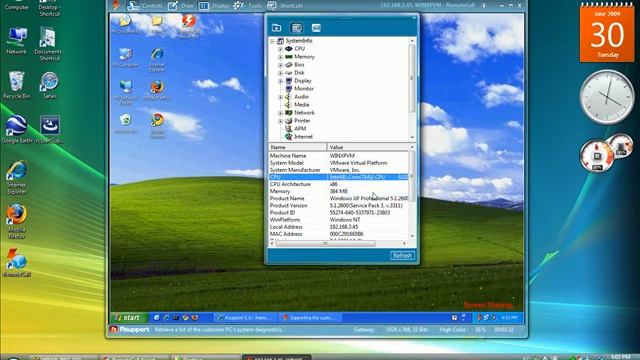
Task: Click the folder icon in the SystemInfo panel toolbar
Action: [x=276, y=28]
